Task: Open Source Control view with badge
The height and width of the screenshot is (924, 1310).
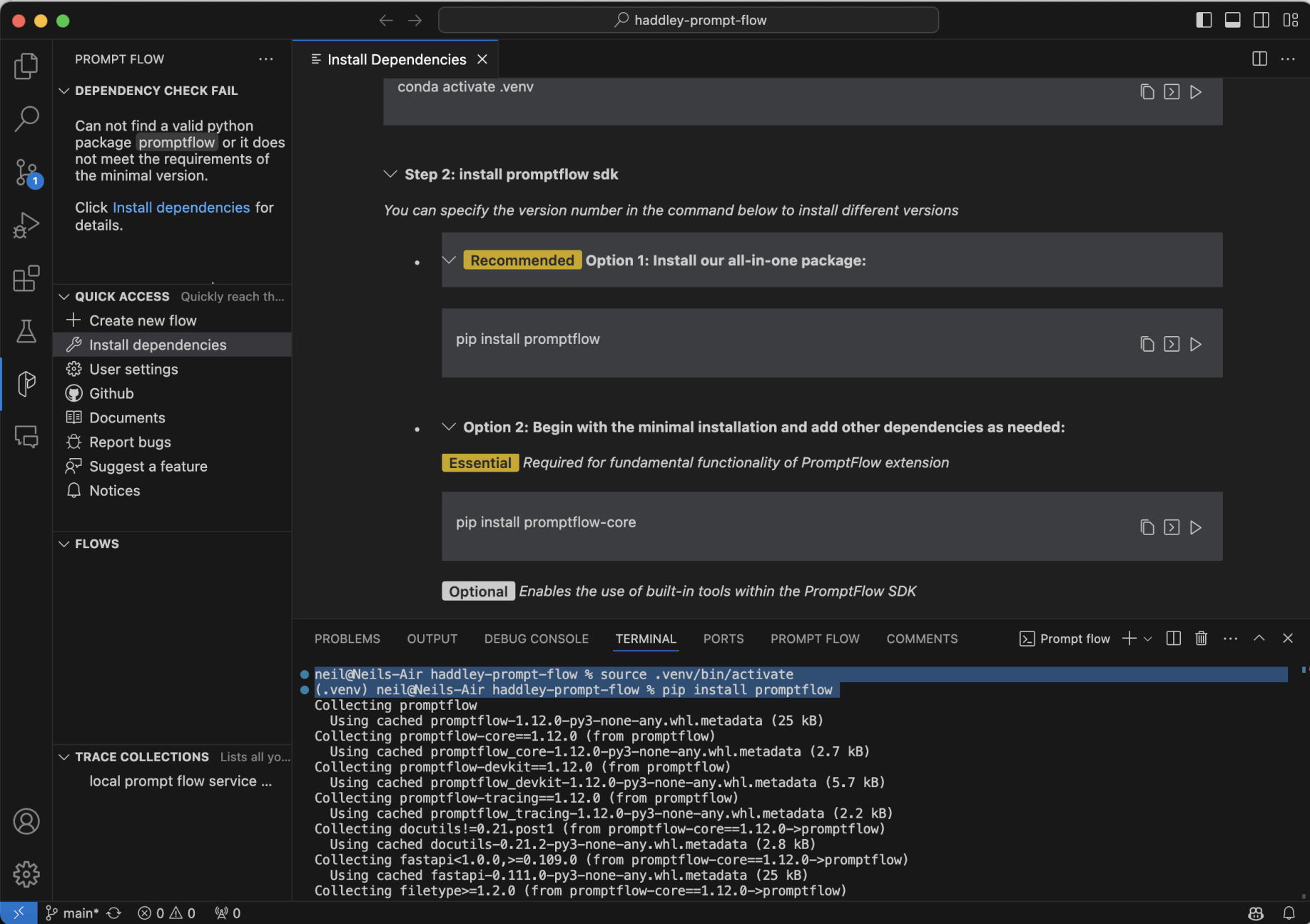Action: coord(26,173)
